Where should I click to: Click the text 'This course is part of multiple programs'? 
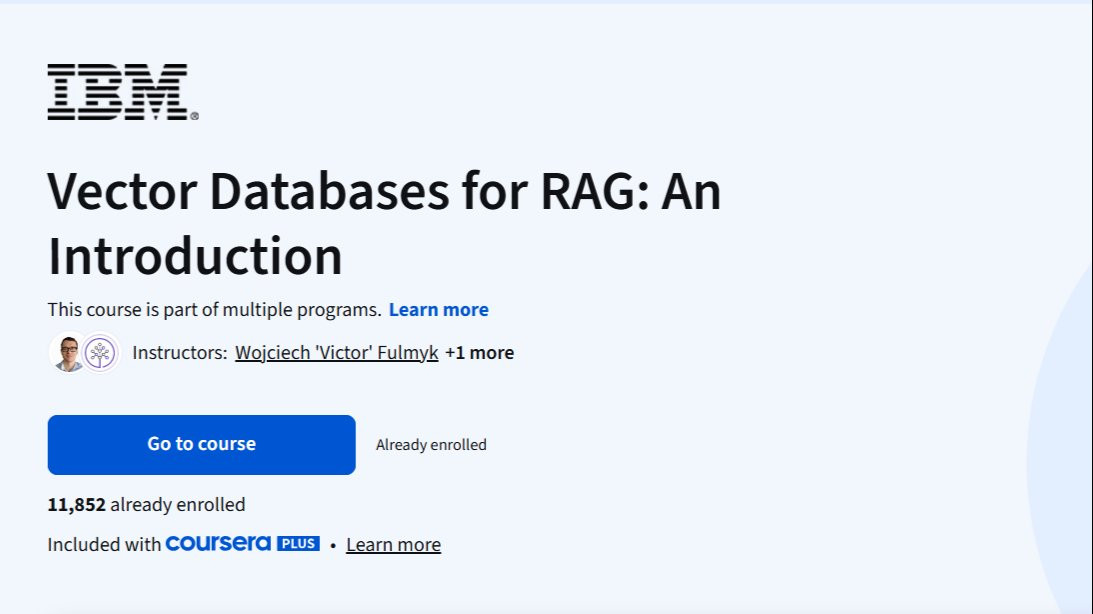[214, 310]
